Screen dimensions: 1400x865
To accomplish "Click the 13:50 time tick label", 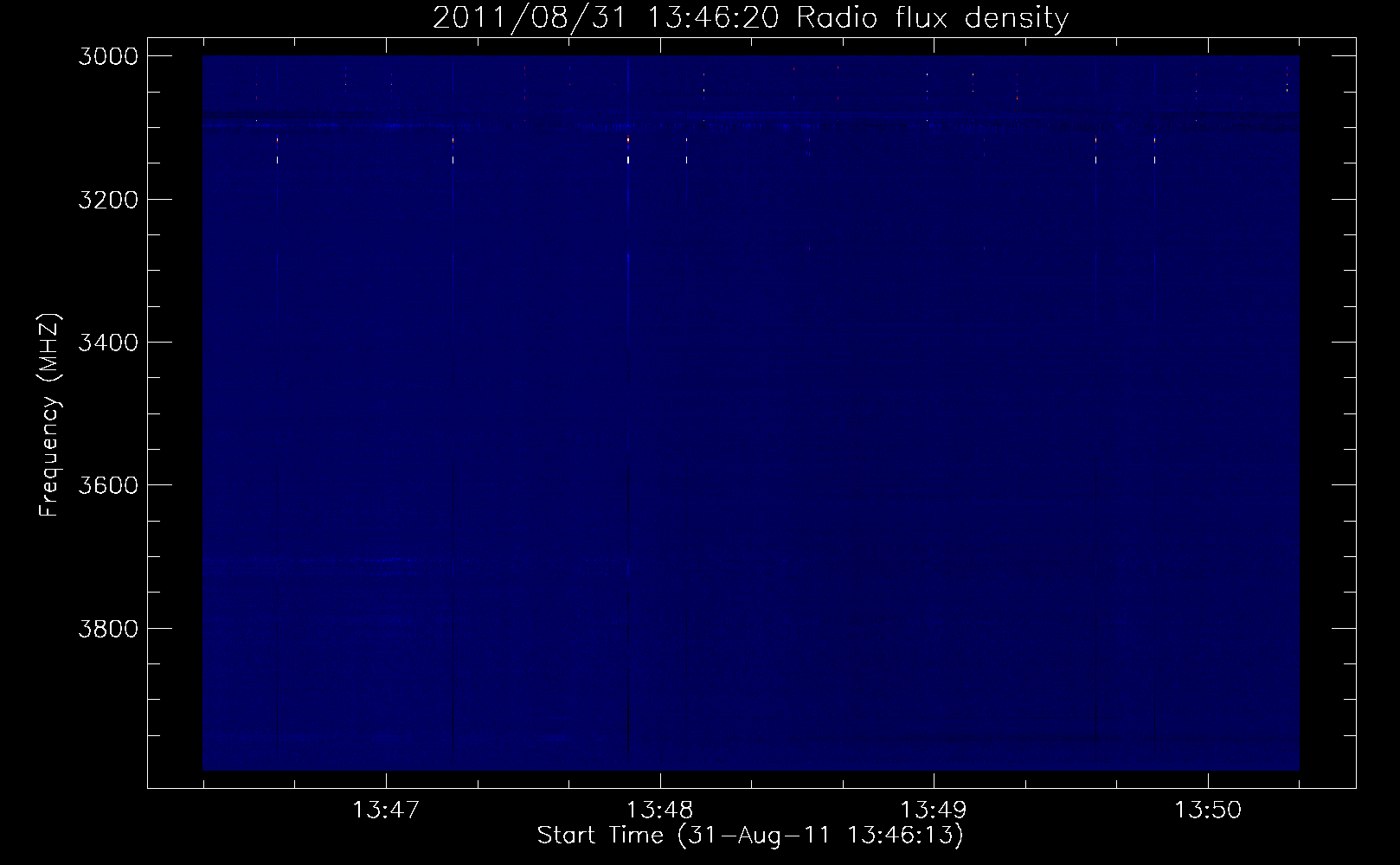I will pyautogui.click(x=1207, y=811).
